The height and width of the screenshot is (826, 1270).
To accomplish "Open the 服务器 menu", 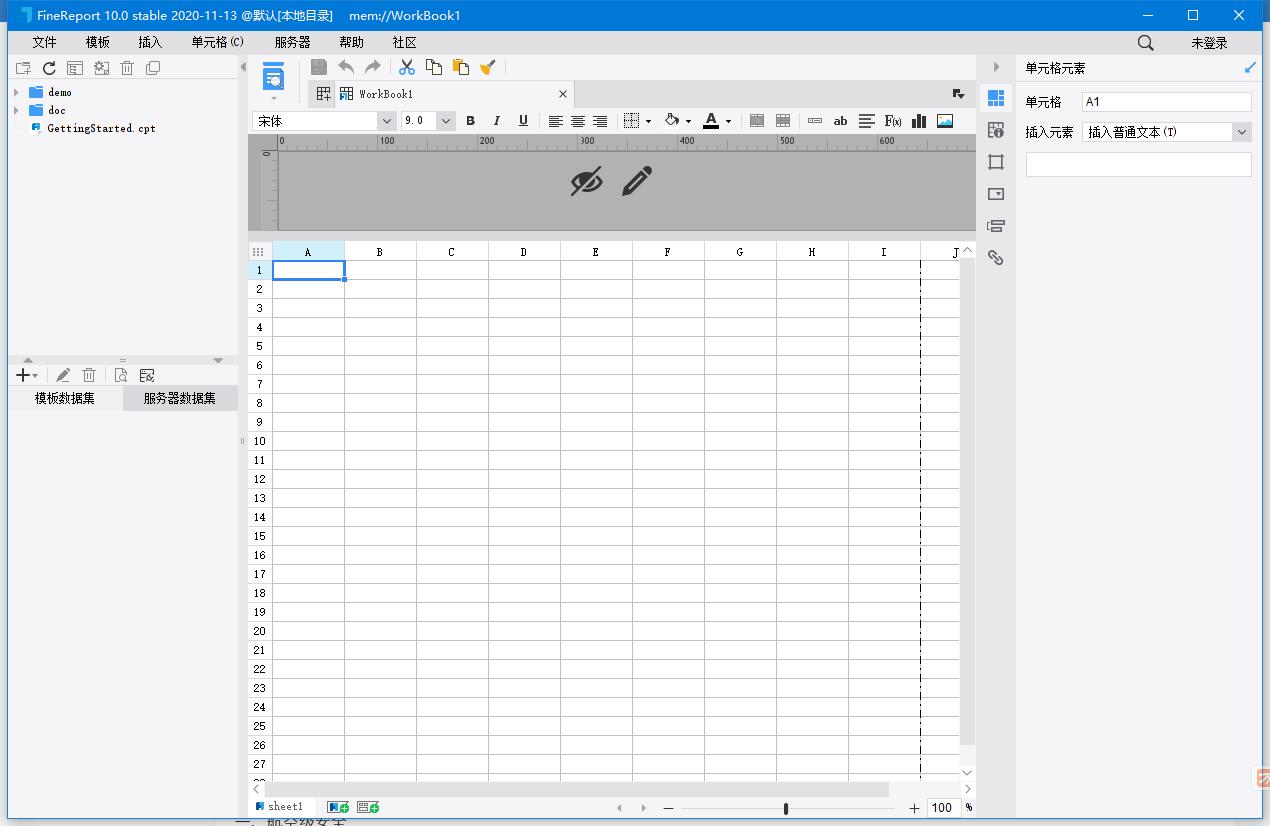I will 292,43.
